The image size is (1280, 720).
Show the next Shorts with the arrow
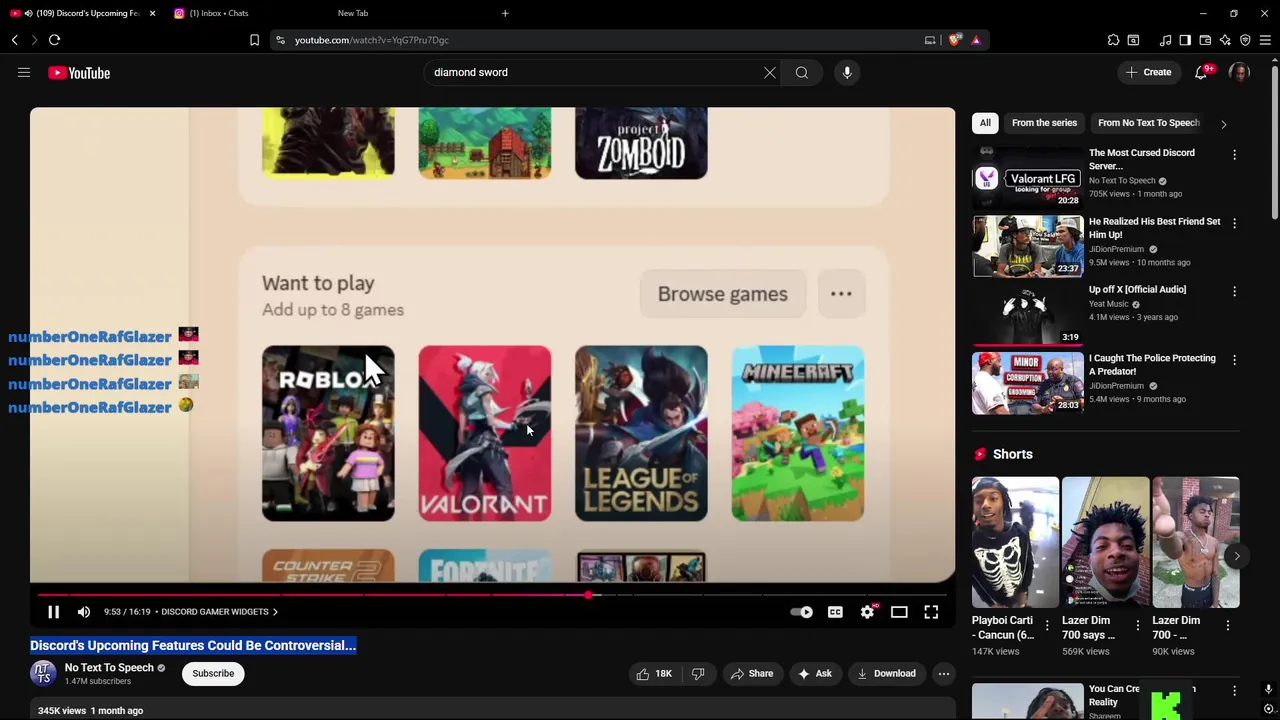[x=1237, y=556]
